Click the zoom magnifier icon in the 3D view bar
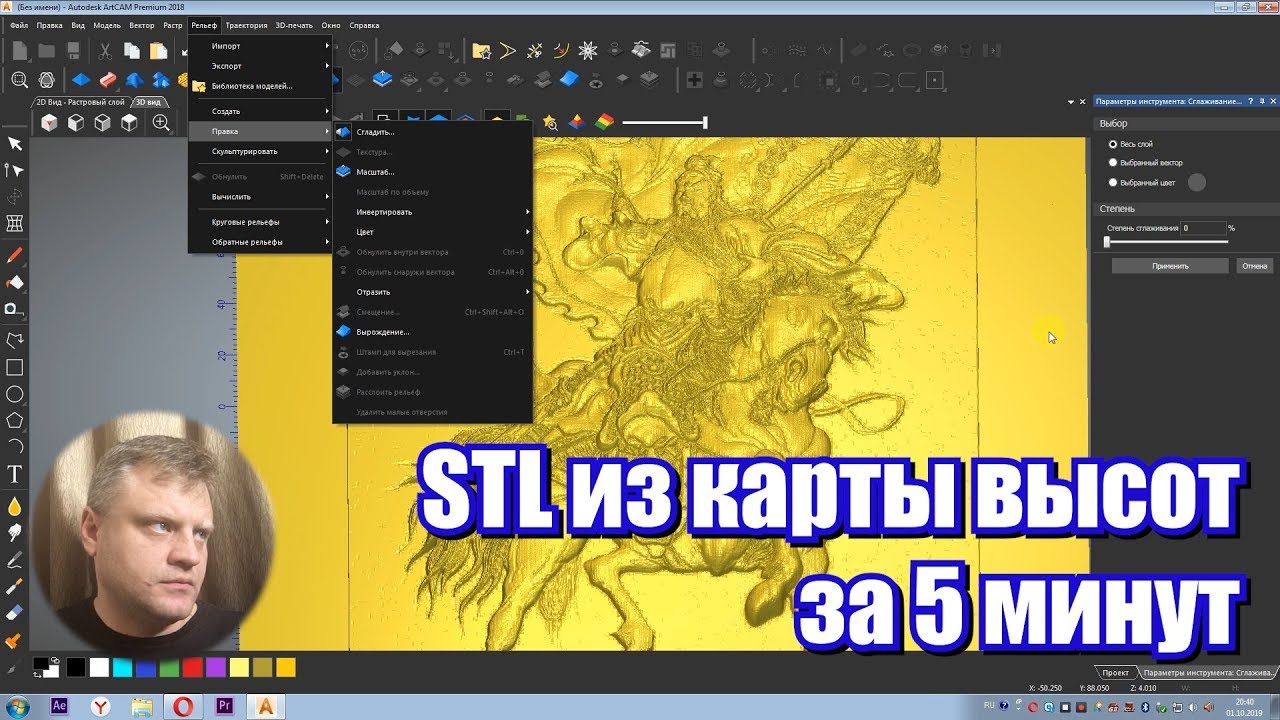The height and width of the screenshot is (720, 1280). pos(160,122)
